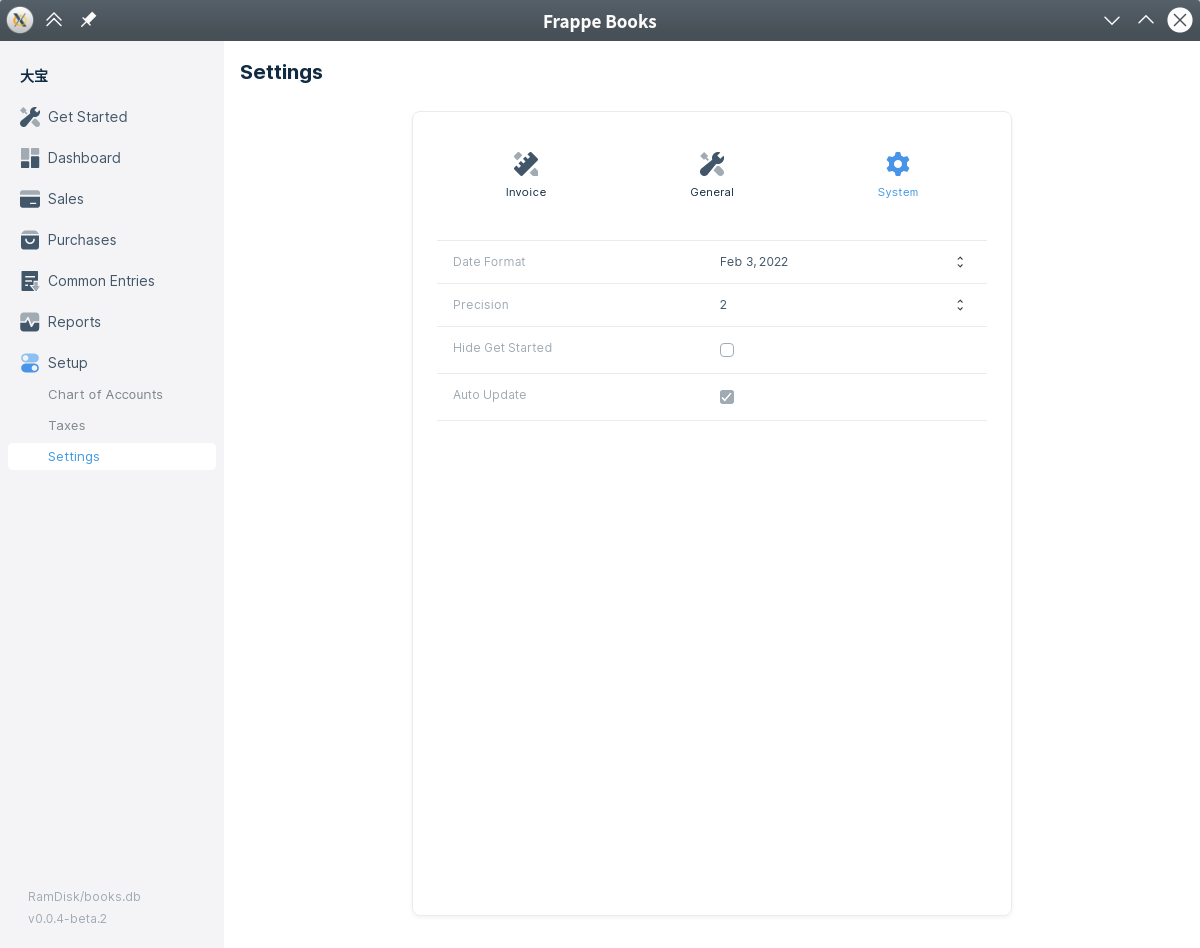Click the RamDisk/books.db file path
This screenshot has width=1200, height=948.
84,897
